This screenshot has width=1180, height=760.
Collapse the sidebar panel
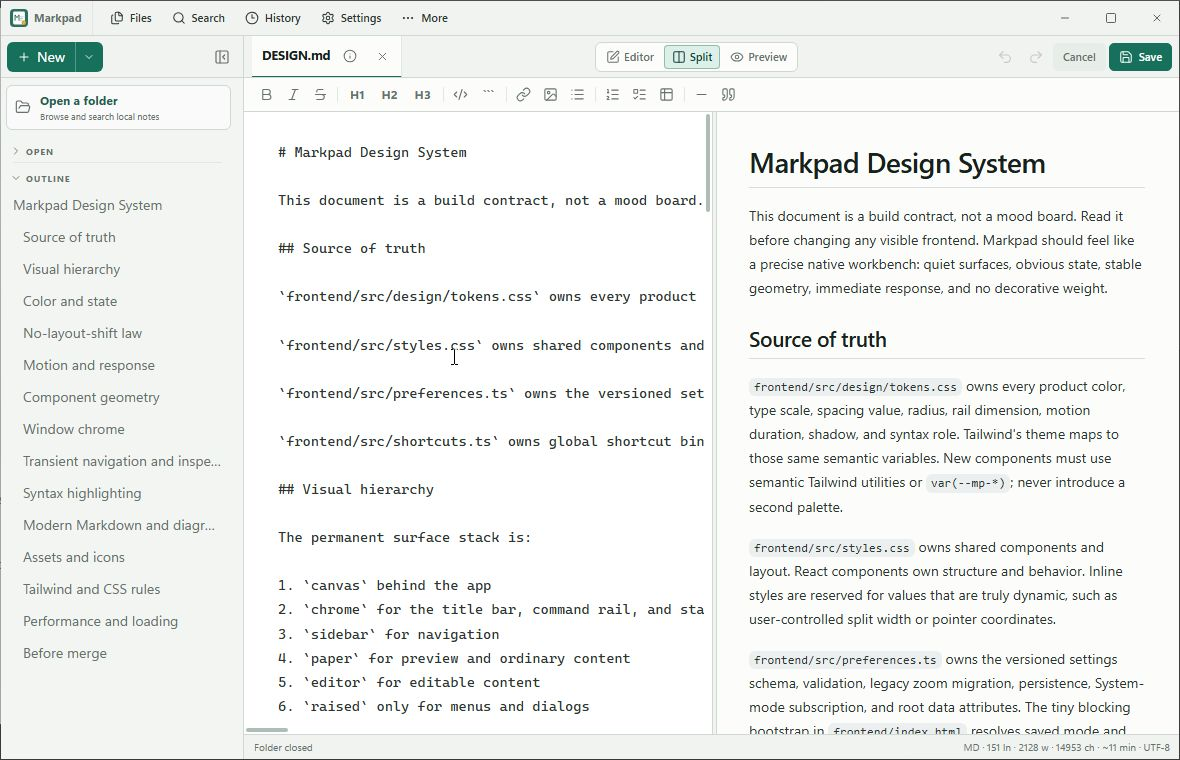(x=222, y=57)
